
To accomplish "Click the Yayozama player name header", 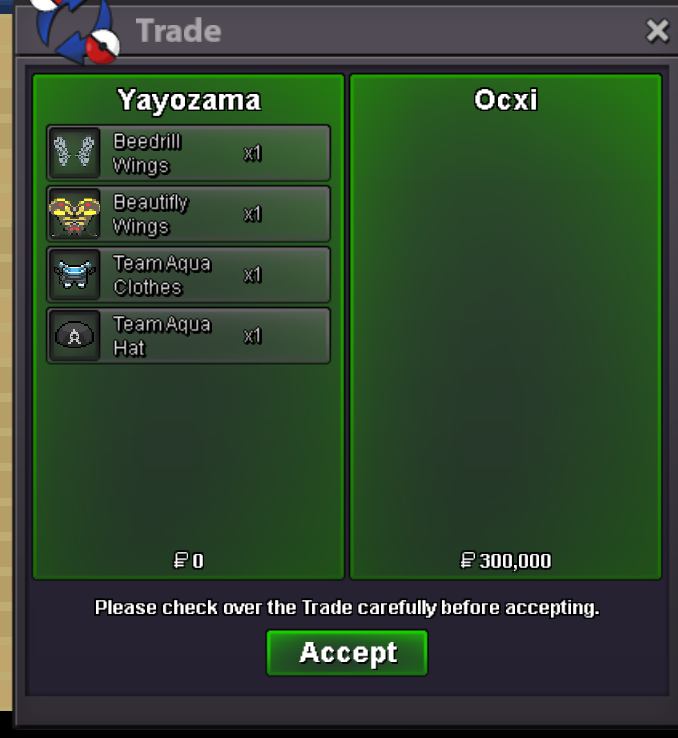I will coord(189,100).
